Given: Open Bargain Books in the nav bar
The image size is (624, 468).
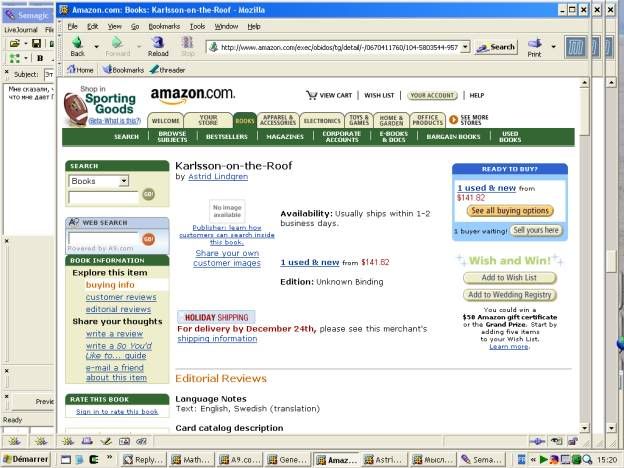Looking at the screenshot, I should [453, 137].
